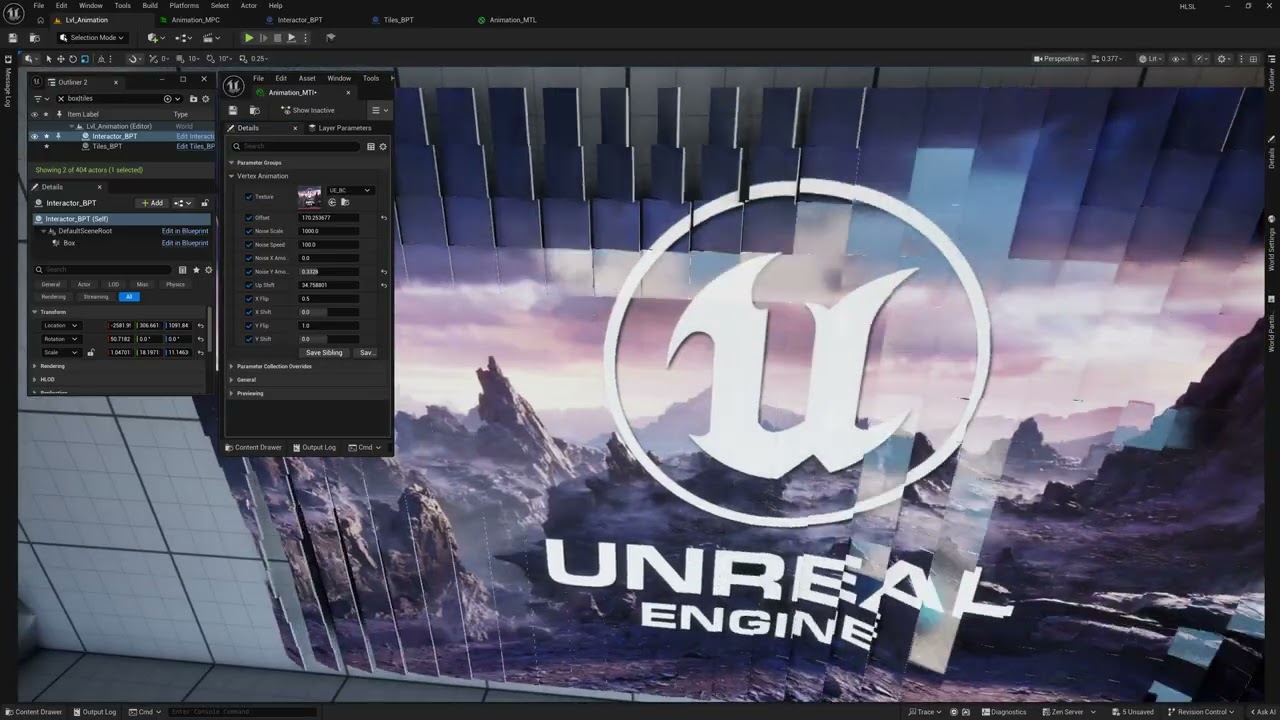Click Show Inactive button
This screenshot has width=1280, height=720.
coord(308,110)
